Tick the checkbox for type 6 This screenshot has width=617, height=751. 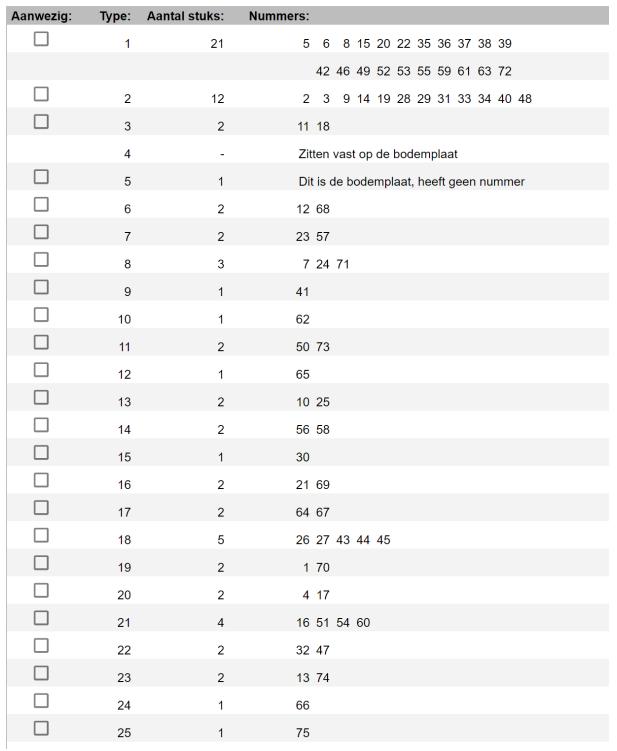click(41, 204)
